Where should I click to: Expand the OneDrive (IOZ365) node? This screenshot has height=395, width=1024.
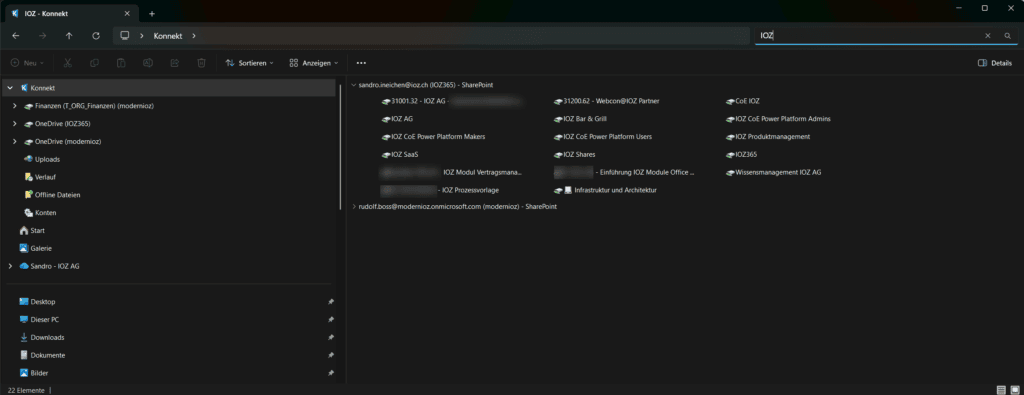(14, 123)
